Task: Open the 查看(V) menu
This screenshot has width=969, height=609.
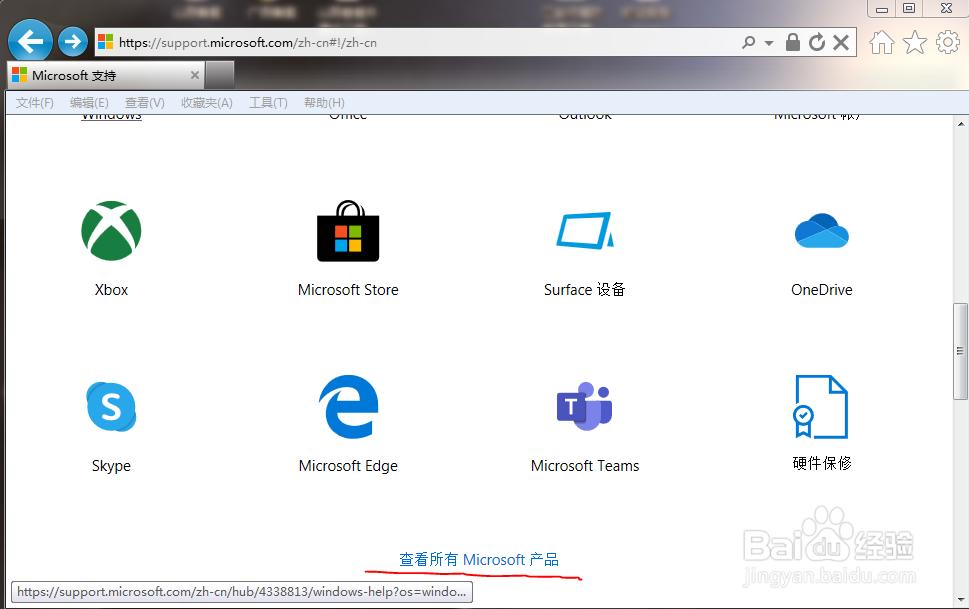Action: [x=145, y=103]
